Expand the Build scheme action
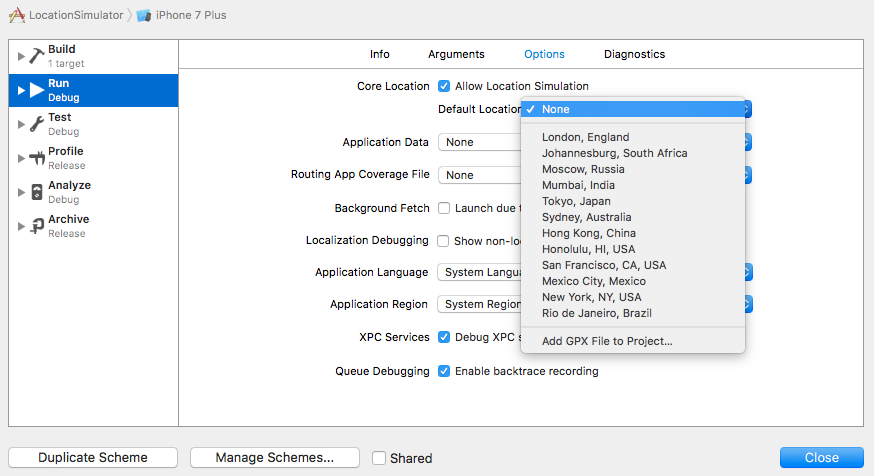This screenshot has width=874, height=476. tap(21, 56)
